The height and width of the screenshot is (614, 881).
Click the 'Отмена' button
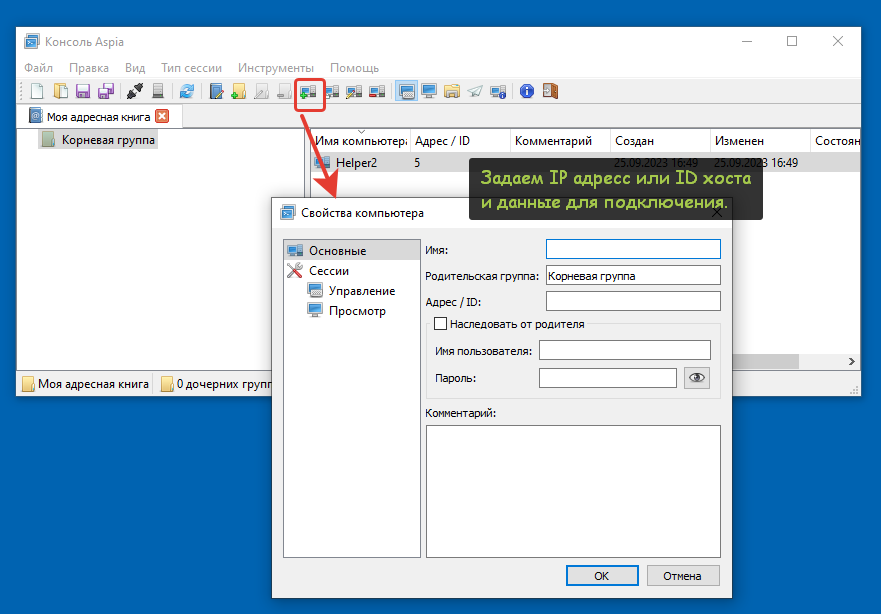[x=682, y=575]
